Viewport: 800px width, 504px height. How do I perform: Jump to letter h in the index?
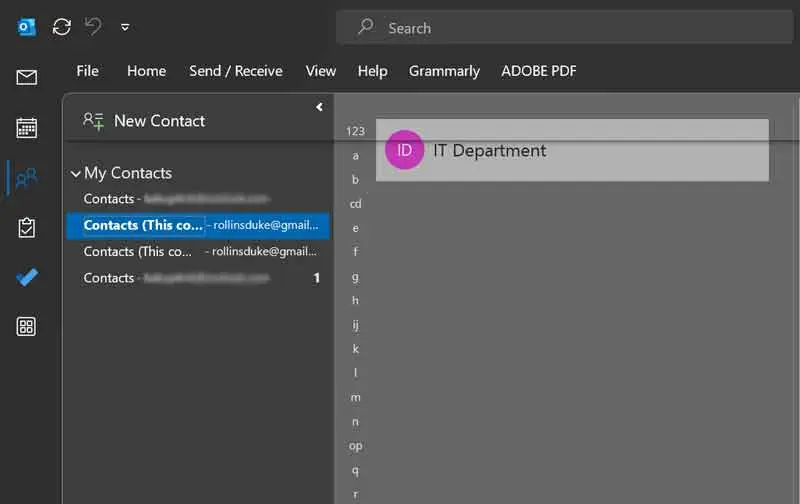tap(356, 300)
